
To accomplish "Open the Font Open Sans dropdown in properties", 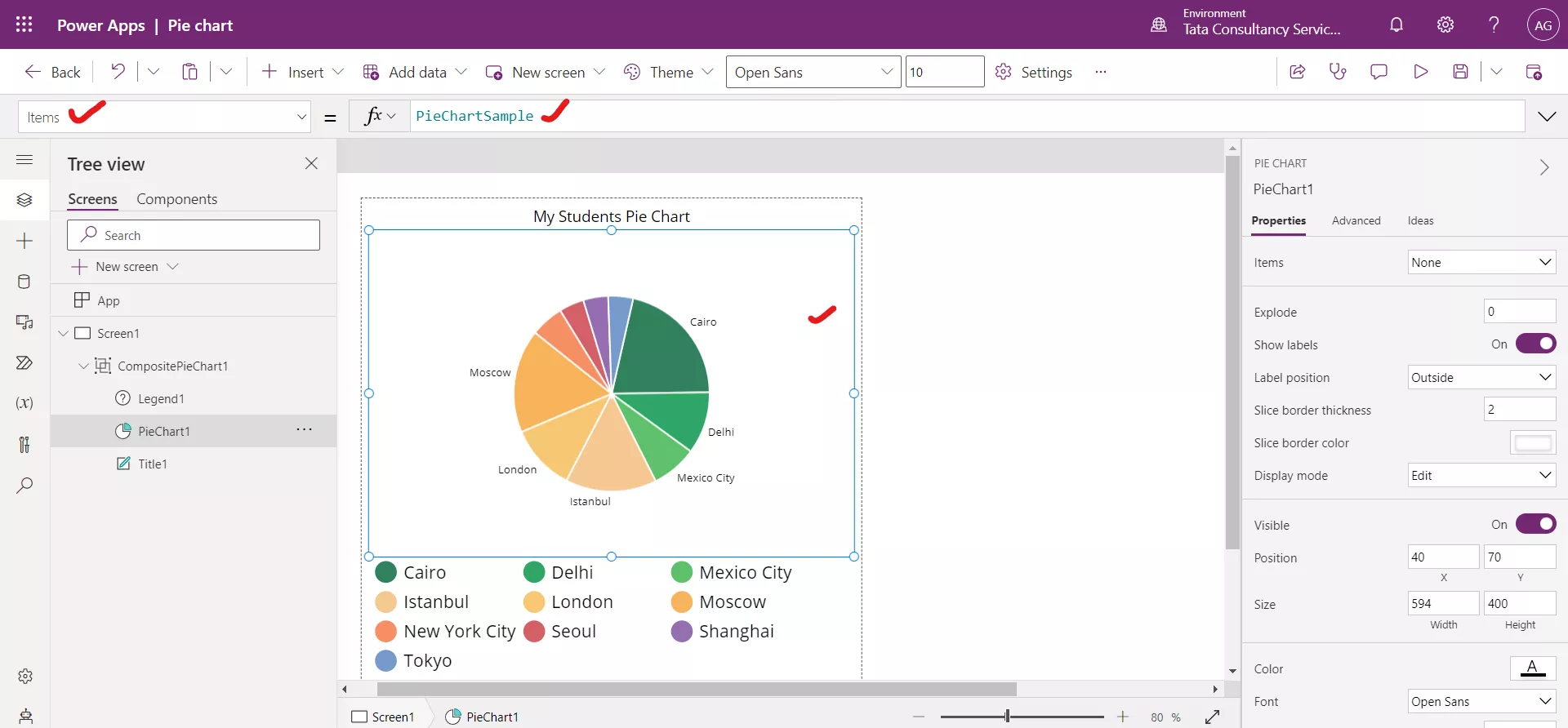I will [1481, 701].
